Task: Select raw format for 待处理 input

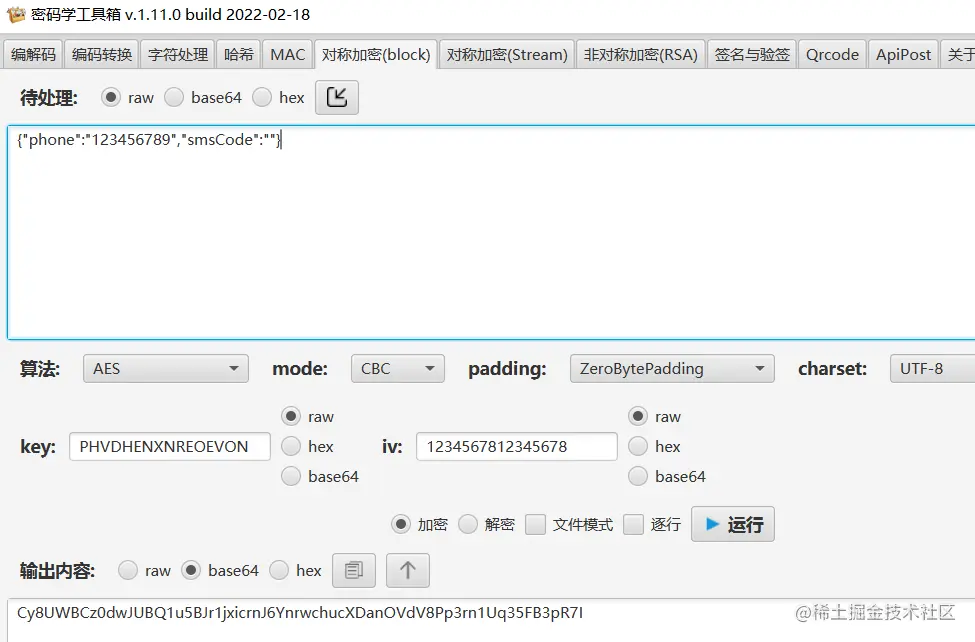Action: (111, 98)
